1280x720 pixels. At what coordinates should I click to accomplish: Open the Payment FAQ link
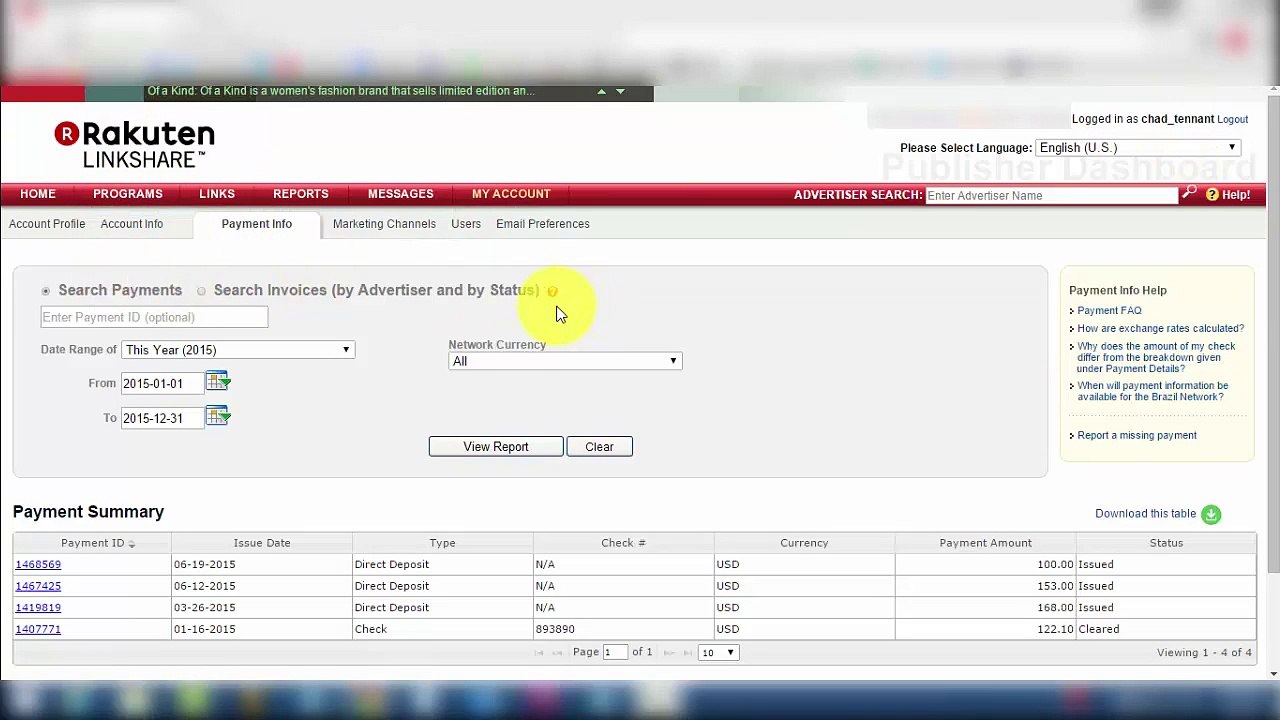(x=1109, y=311)
